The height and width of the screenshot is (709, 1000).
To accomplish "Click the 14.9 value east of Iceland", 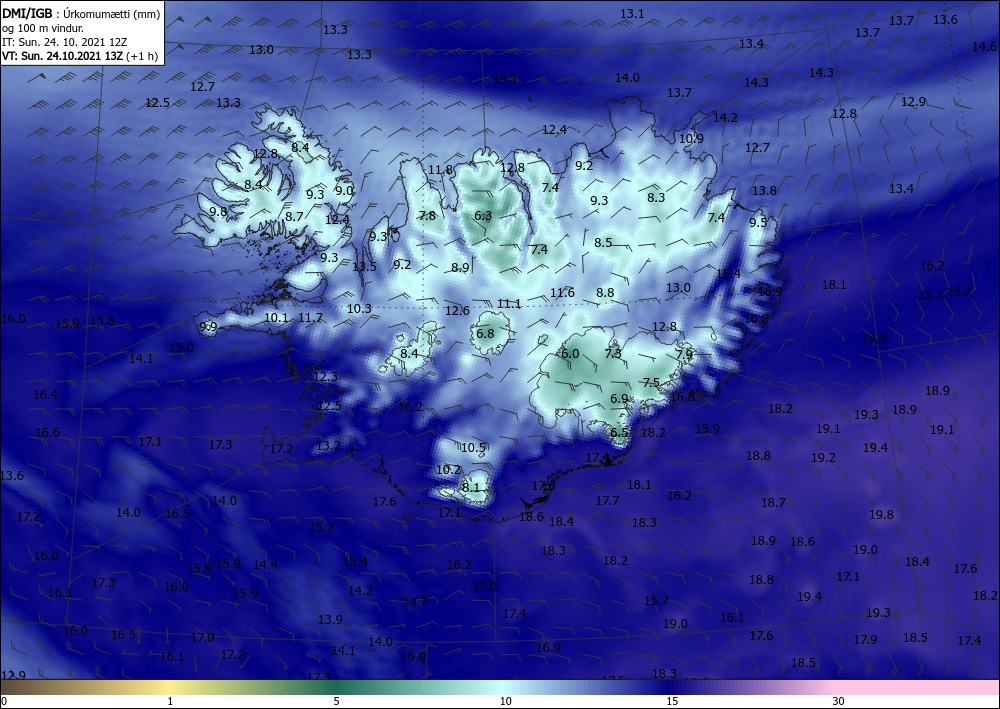I will (874, 339).
